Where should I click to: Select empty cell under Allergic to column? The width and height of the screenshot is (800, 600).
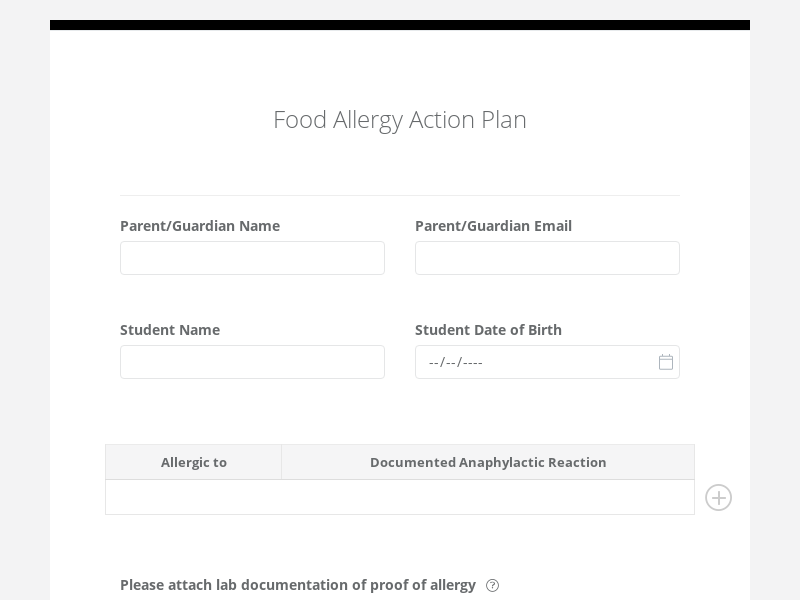tap(194, 497)
